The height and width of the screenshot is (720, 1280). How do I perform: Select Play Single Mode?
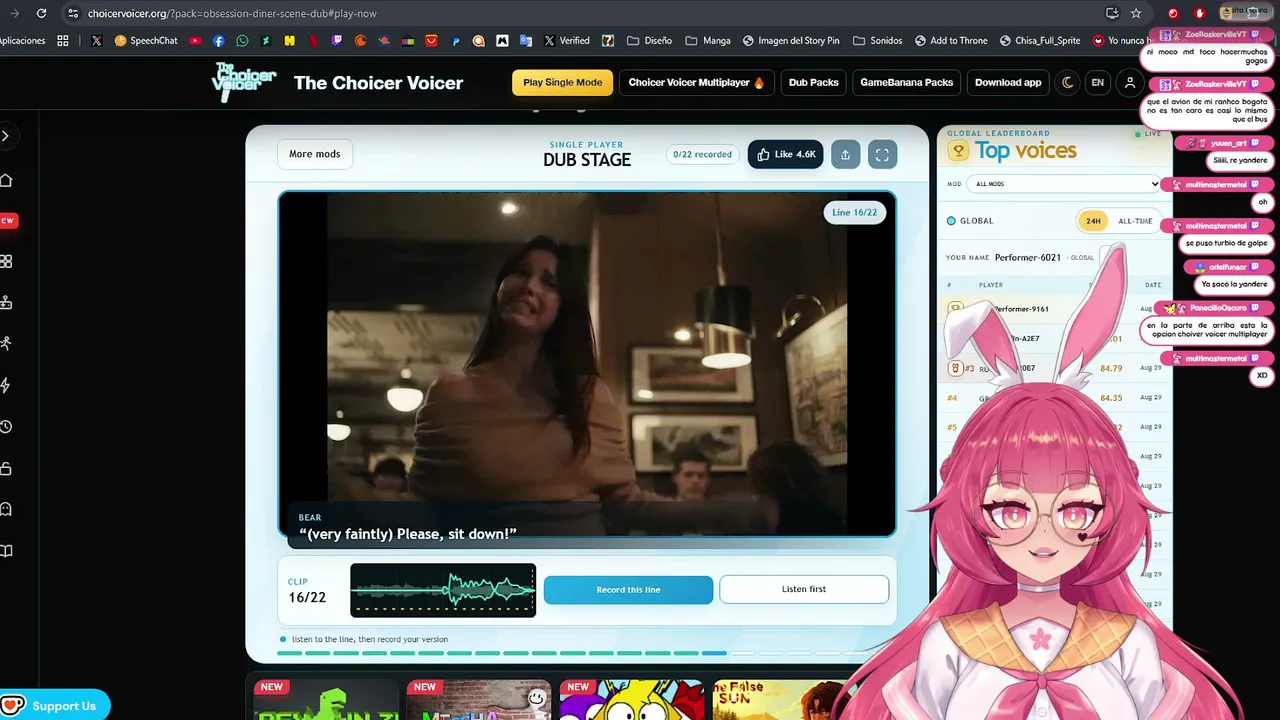coord(562,82)
